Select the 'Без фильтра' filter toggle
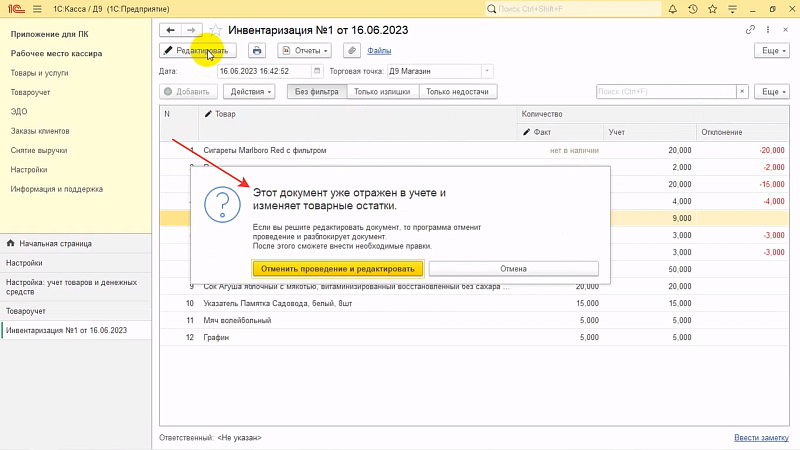This screenshot has width=800, height=450. 318,92
